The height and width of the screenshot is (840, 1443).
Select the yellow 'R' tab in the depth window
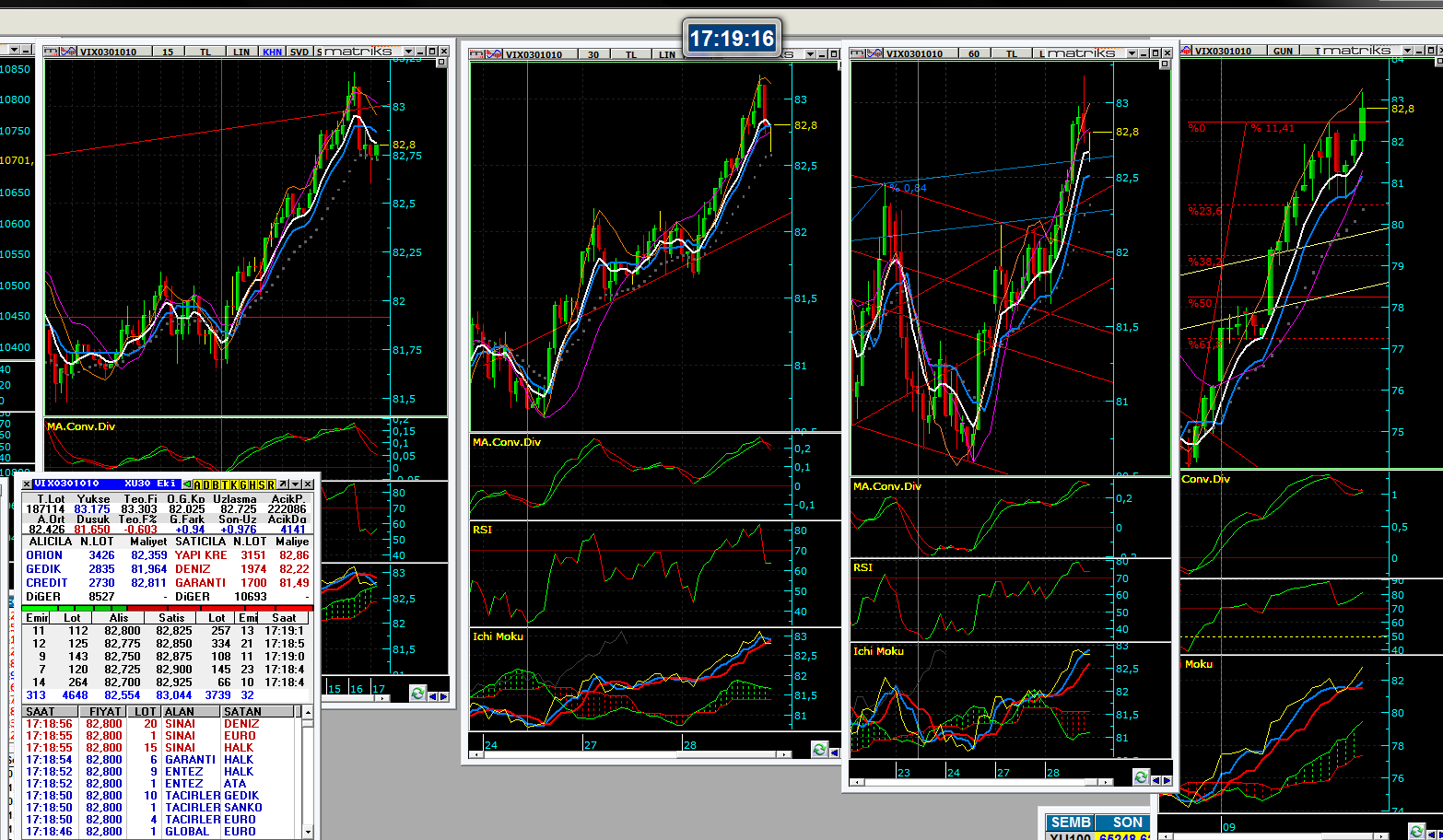pos(272,484)
